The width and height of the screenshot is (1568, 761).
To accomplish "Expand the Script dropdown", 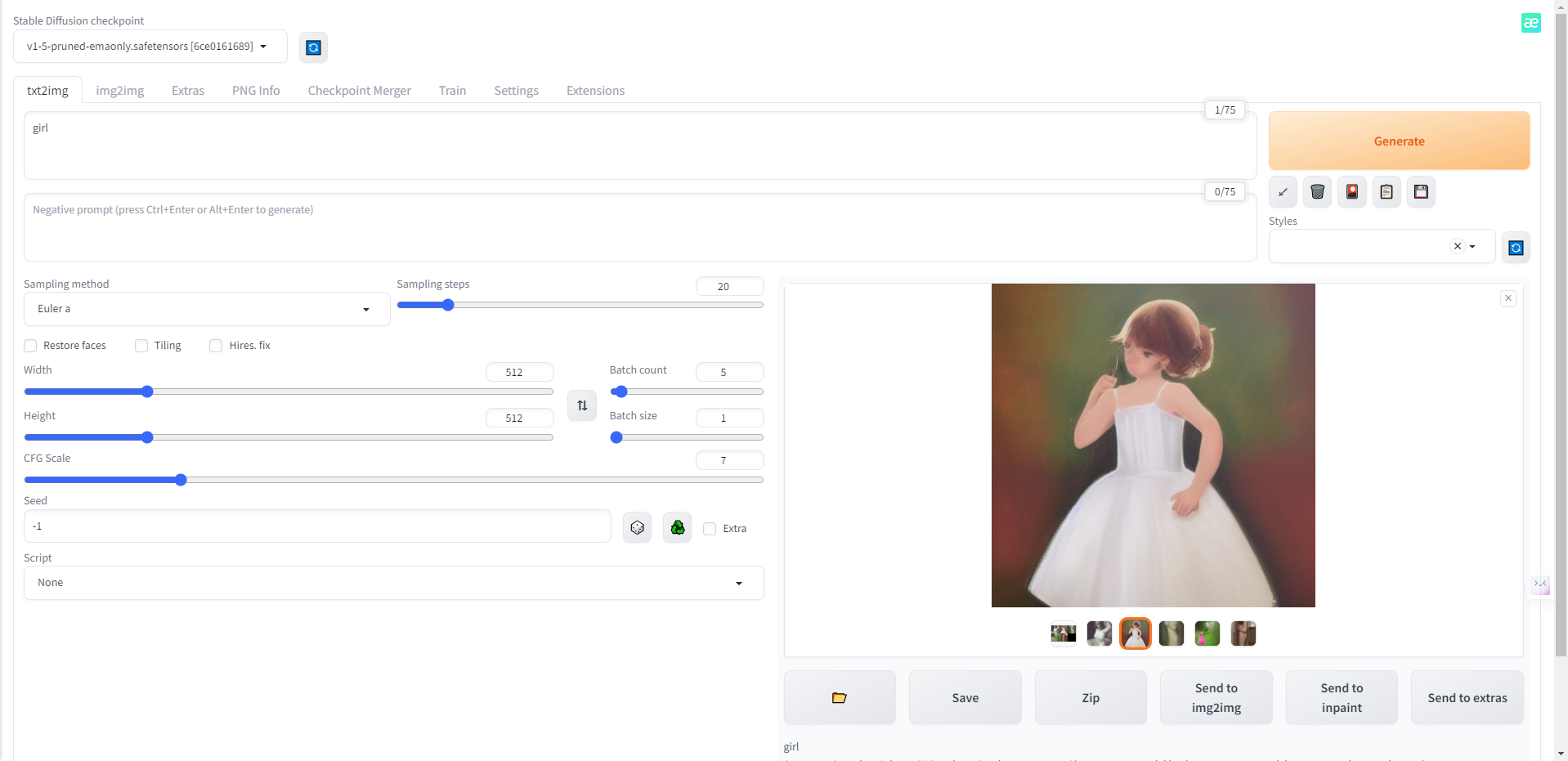I will (x=394, y=583).
